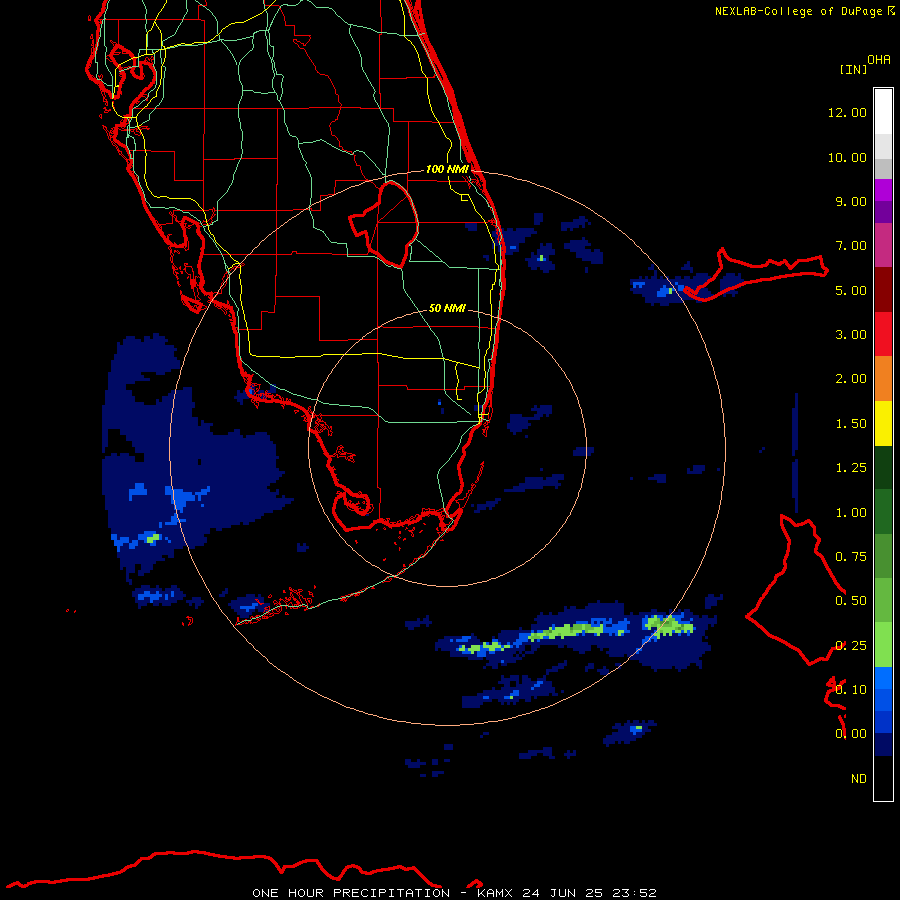This screenshot has width=900, height=900.
Task: Click the ONE HOUR PRECIPITATION title text
Action: coord(351,893)
